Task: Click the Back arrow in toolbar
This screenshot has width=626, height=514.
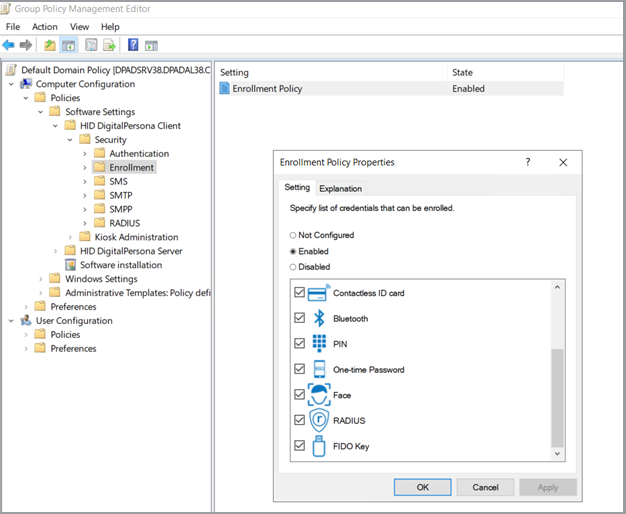Action: click(9, 45)
